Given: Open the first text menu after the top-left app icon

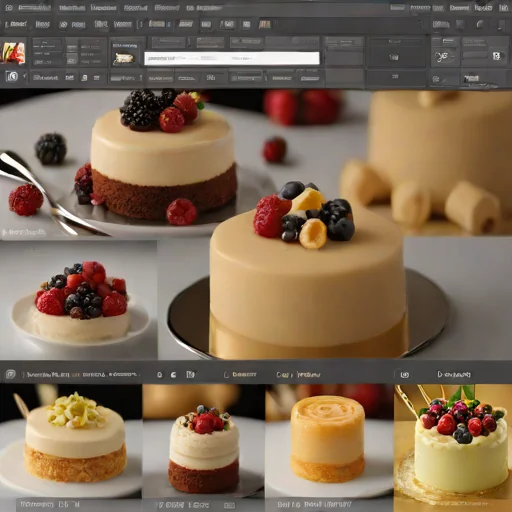Looking at the screenshot, I should [35, 7].
